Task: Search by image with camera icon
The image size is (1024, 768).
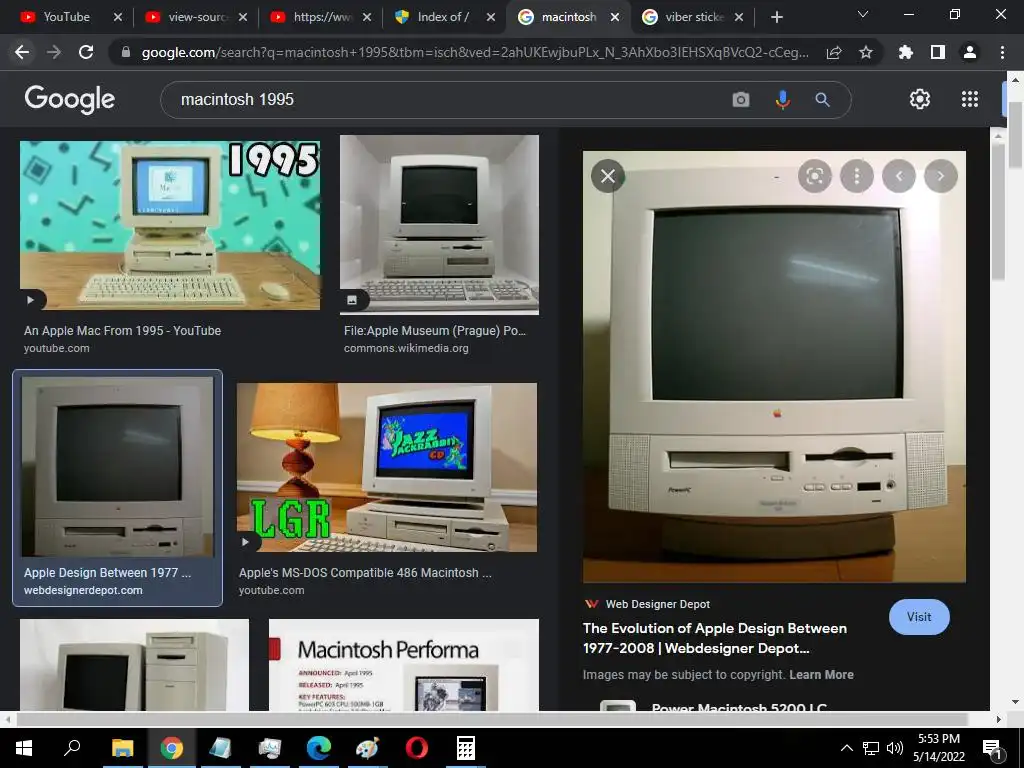Action: click(741, 99)
